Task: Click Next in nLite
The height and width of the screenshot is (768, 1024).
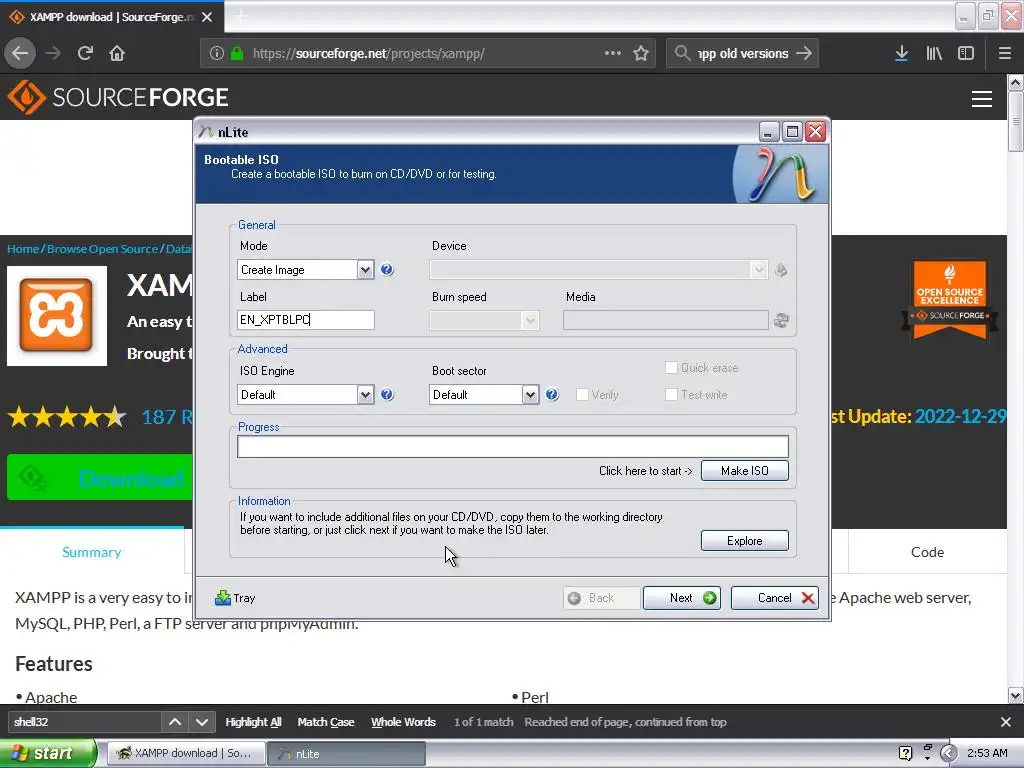Action: pos(682,598)
